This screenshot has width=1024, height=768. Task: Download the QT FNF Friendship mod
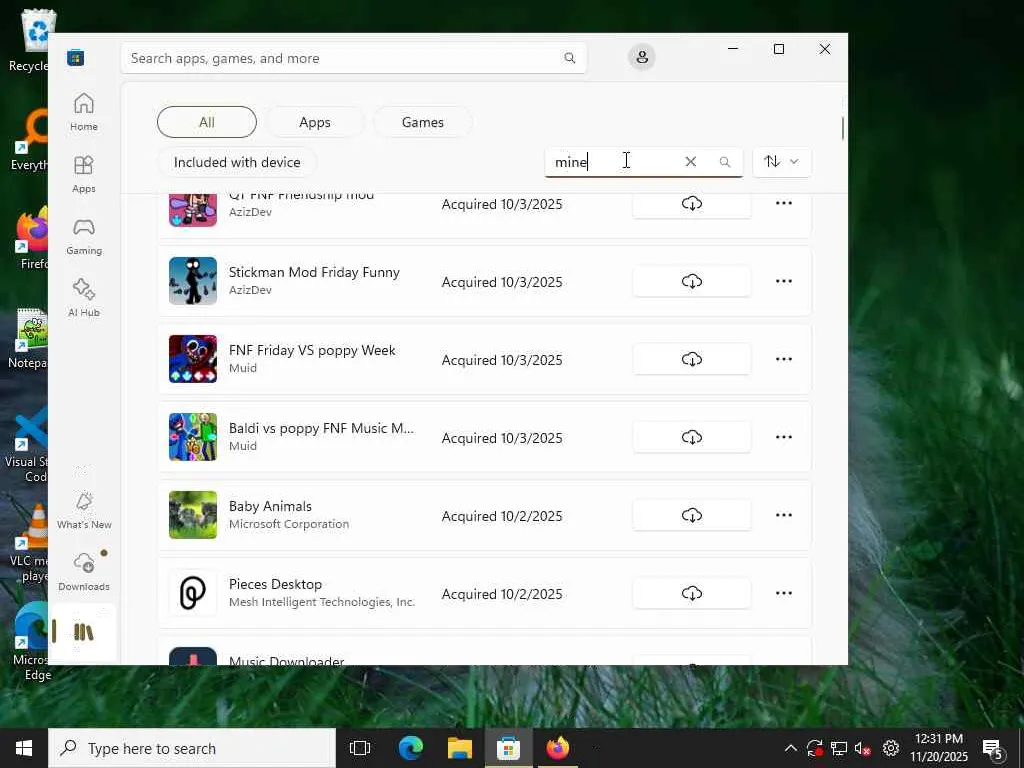coord(692,204)
